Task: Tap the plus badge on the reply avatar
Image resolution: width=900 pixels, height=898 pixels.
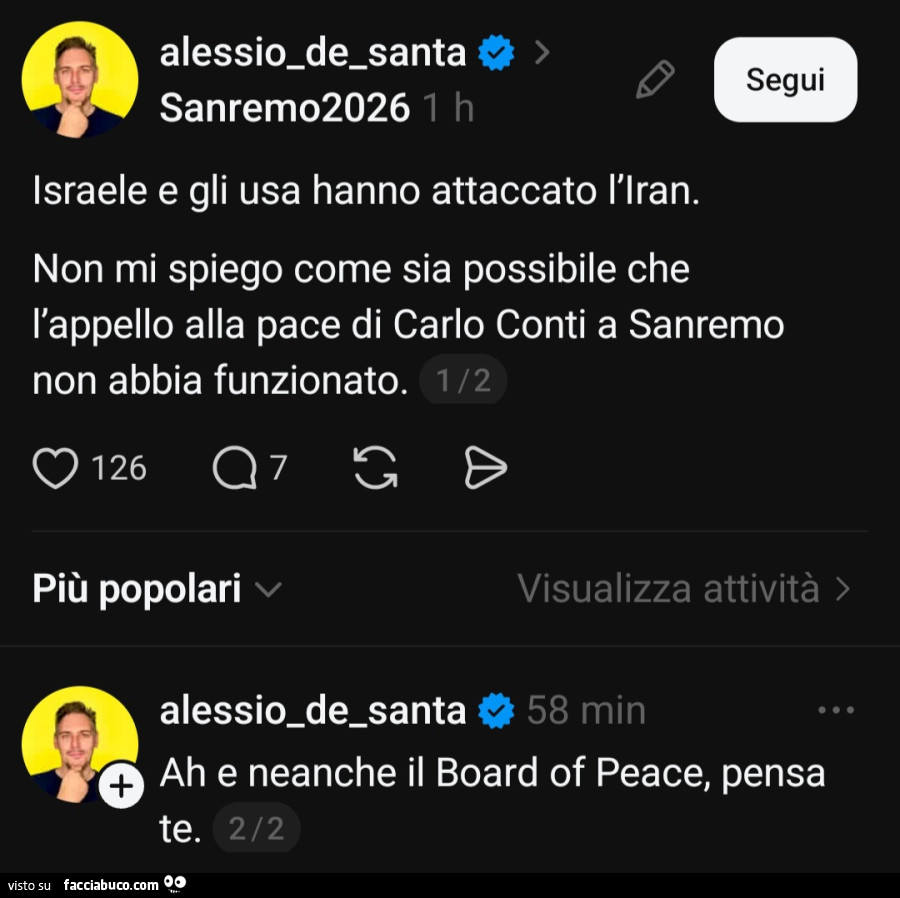Action: point(122,788)
